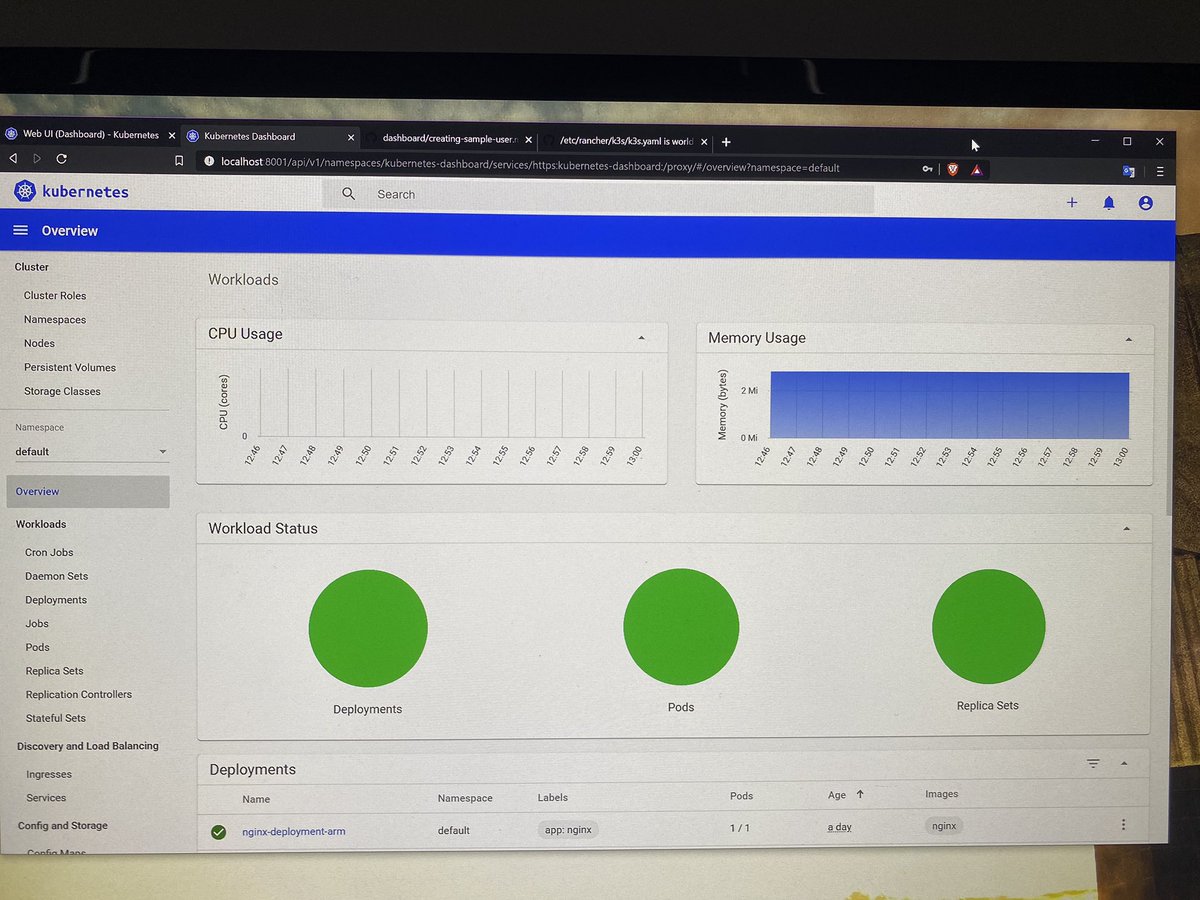Click the nginx image chip
The image size is (1200, 900).
(944, 826)
